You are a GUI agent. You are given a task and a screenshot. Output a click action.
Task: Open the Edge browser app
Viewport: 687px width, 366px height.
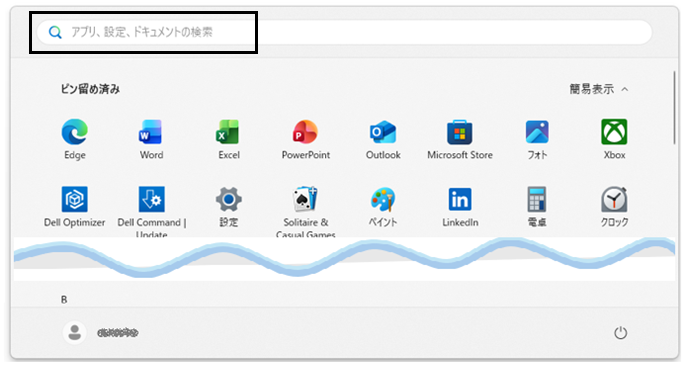pos(74,132)
